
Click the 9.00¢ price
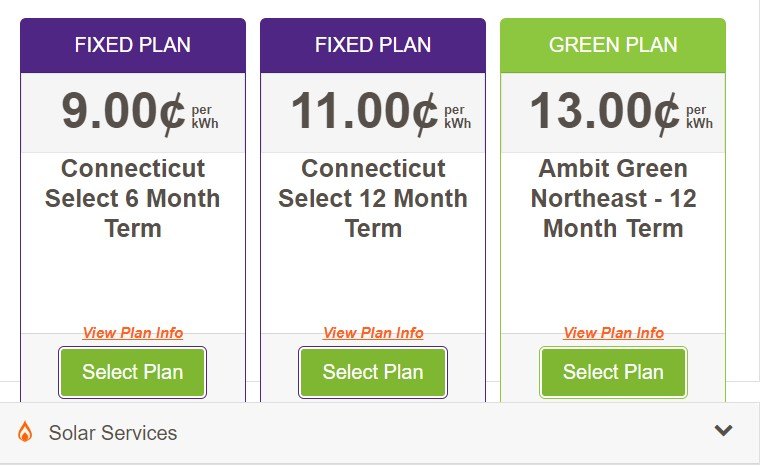tap(124, 111)
